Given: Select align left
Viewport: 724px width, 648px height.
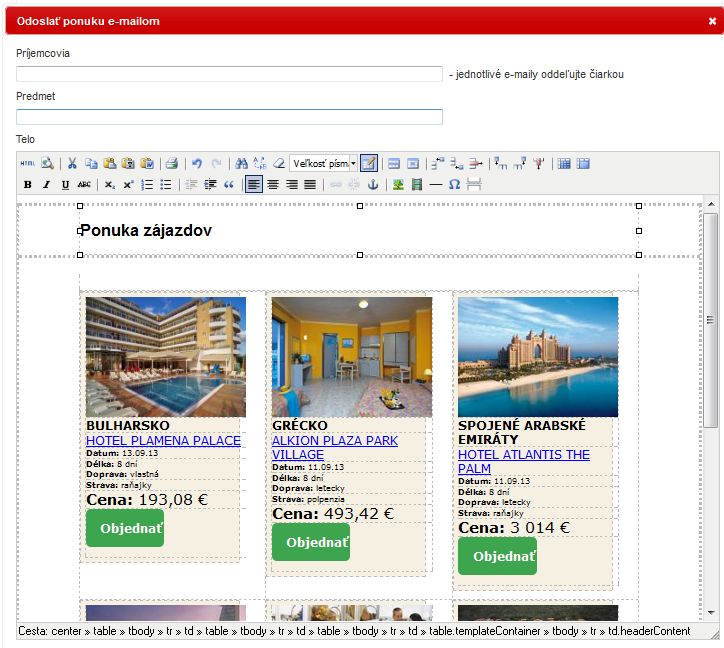Looking at the screenshot, I should click(x=253, y=185).
